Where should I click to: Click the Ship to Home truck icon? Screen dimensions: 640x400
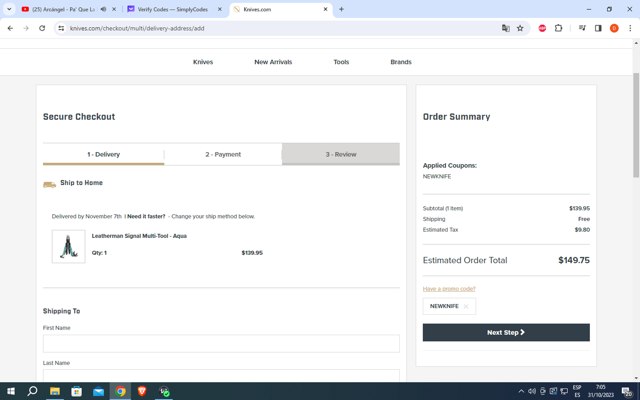[x=49, y=184]
